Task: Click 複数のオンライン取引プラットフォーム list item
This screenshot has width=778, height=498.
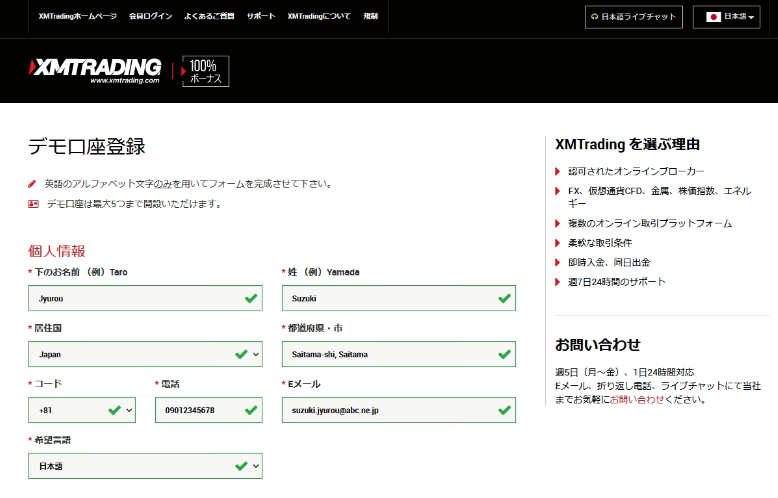Action: (650, 224)
